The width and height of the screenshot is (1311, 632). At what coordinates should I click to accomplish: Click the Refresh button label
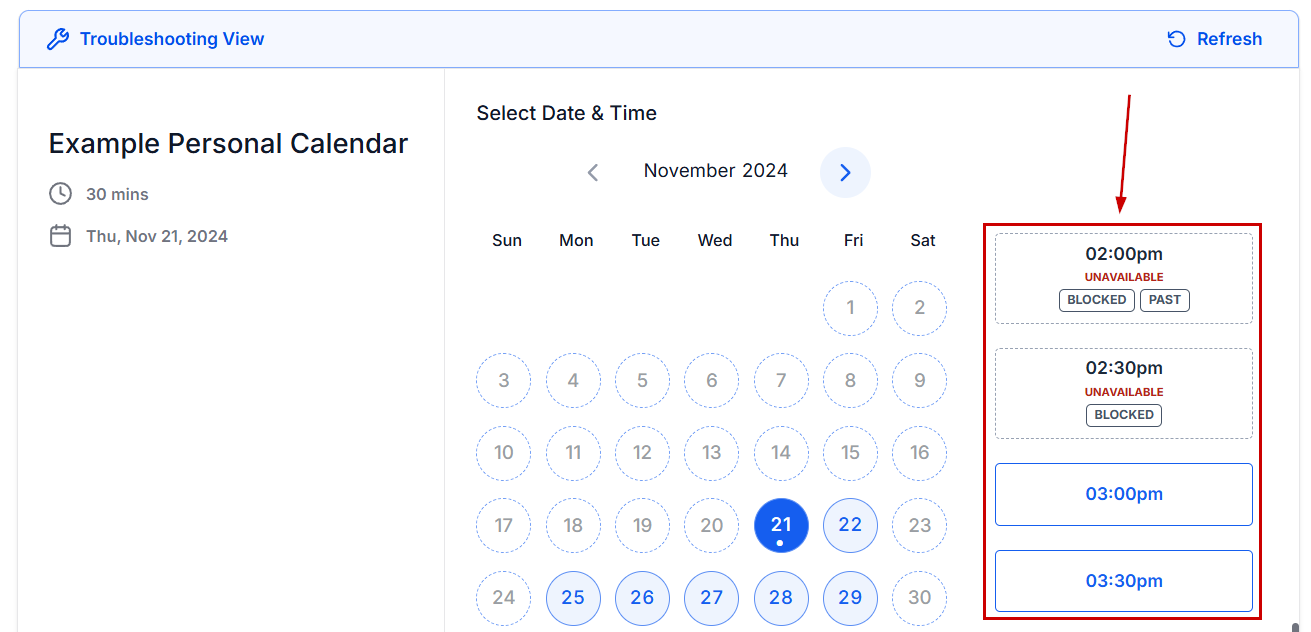click(x=1229, y=40)
